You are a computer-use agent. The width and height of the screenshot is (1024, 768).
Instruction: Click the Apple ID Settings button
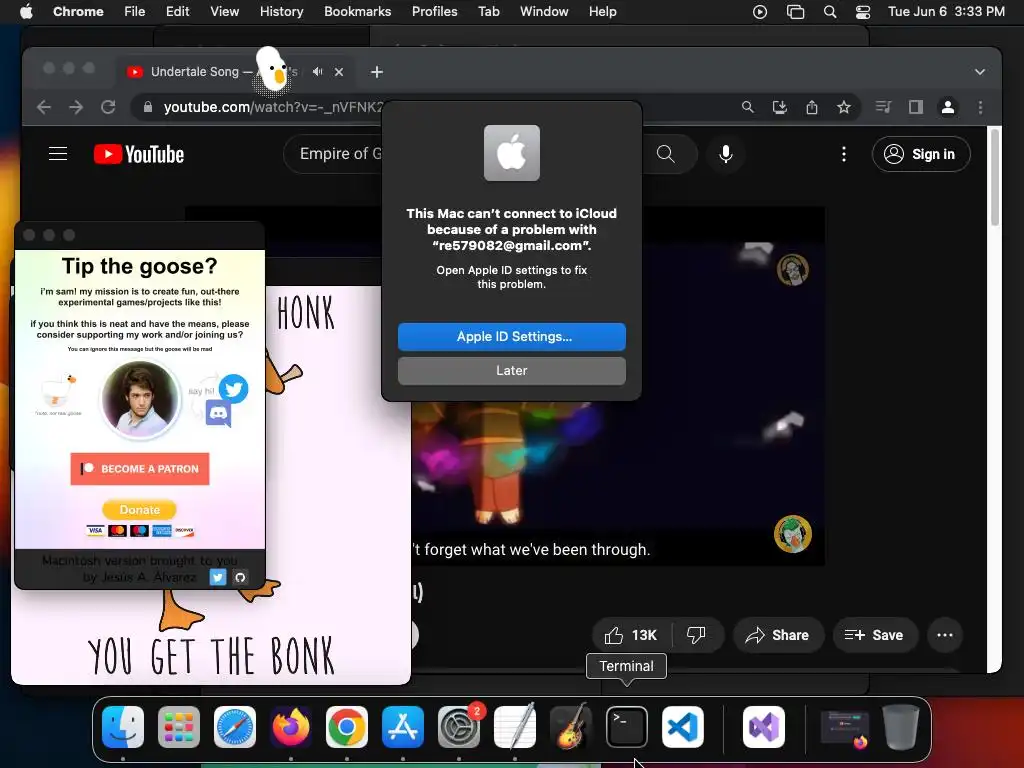(511, 336)
